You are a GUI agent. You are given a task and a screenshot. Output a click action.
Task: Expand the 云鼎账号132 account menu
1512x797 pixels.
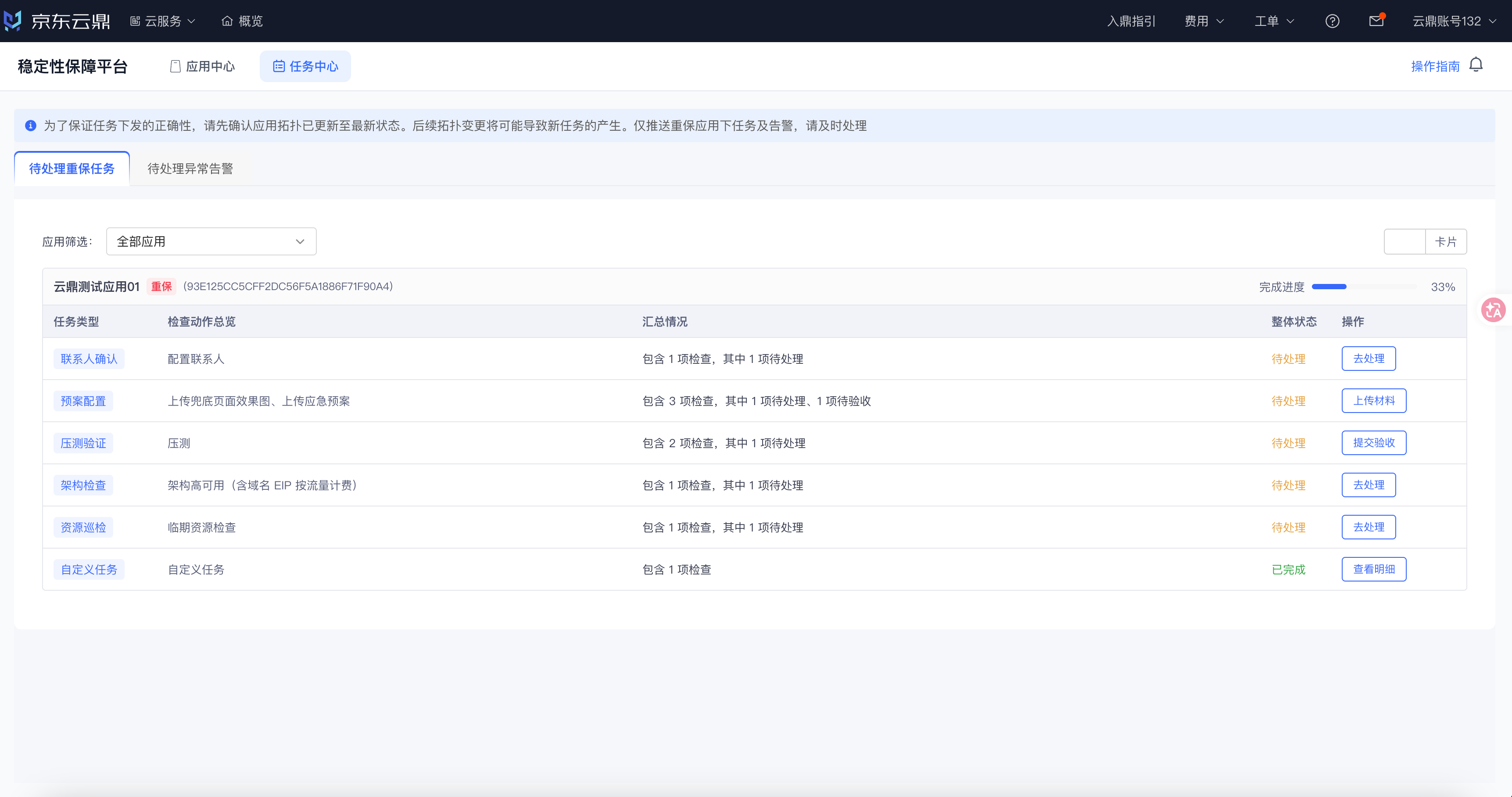pyautogui.click(x=1453, y=21)
